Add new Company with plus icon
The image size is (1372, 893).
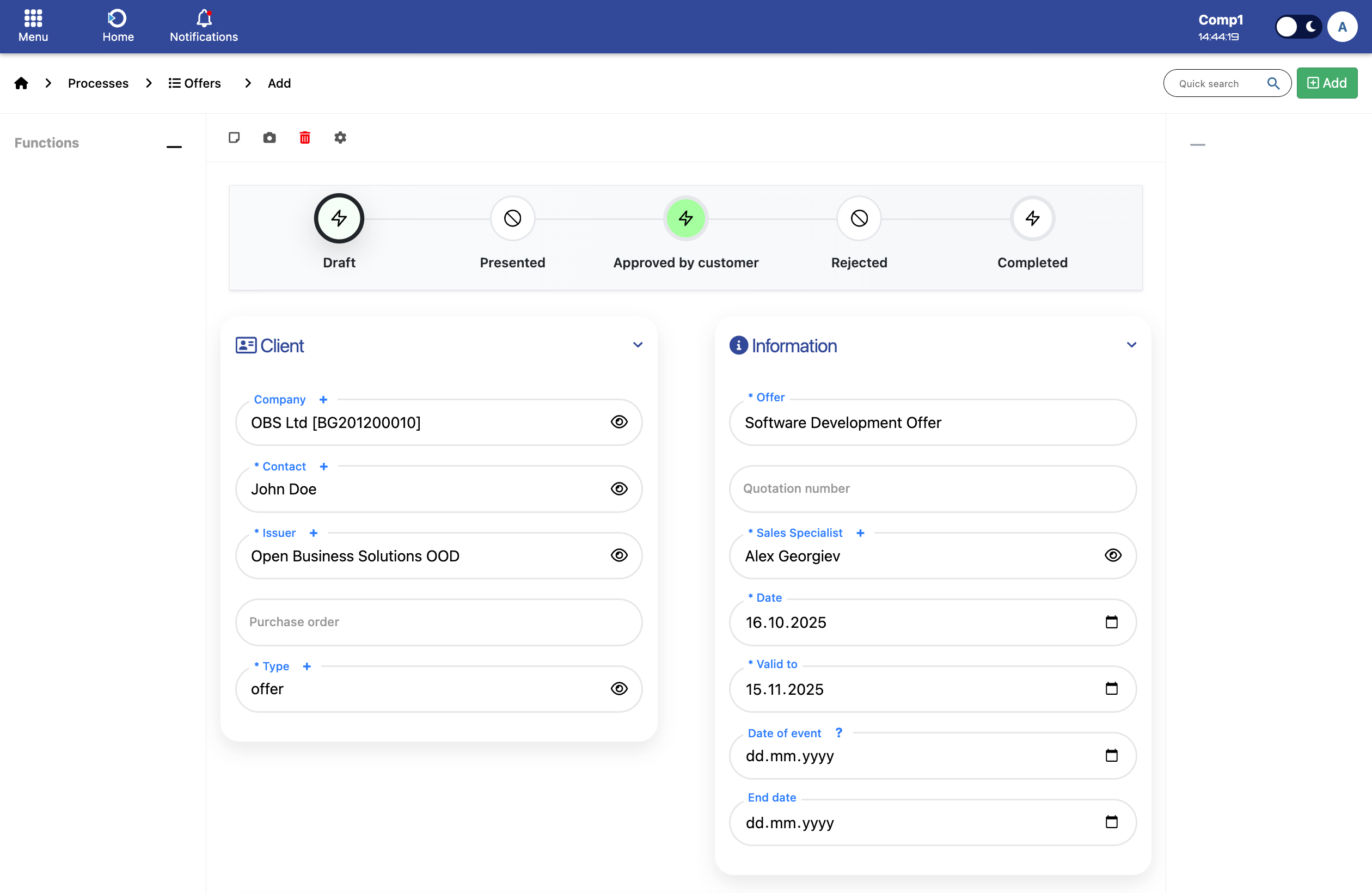click(323, 400)
